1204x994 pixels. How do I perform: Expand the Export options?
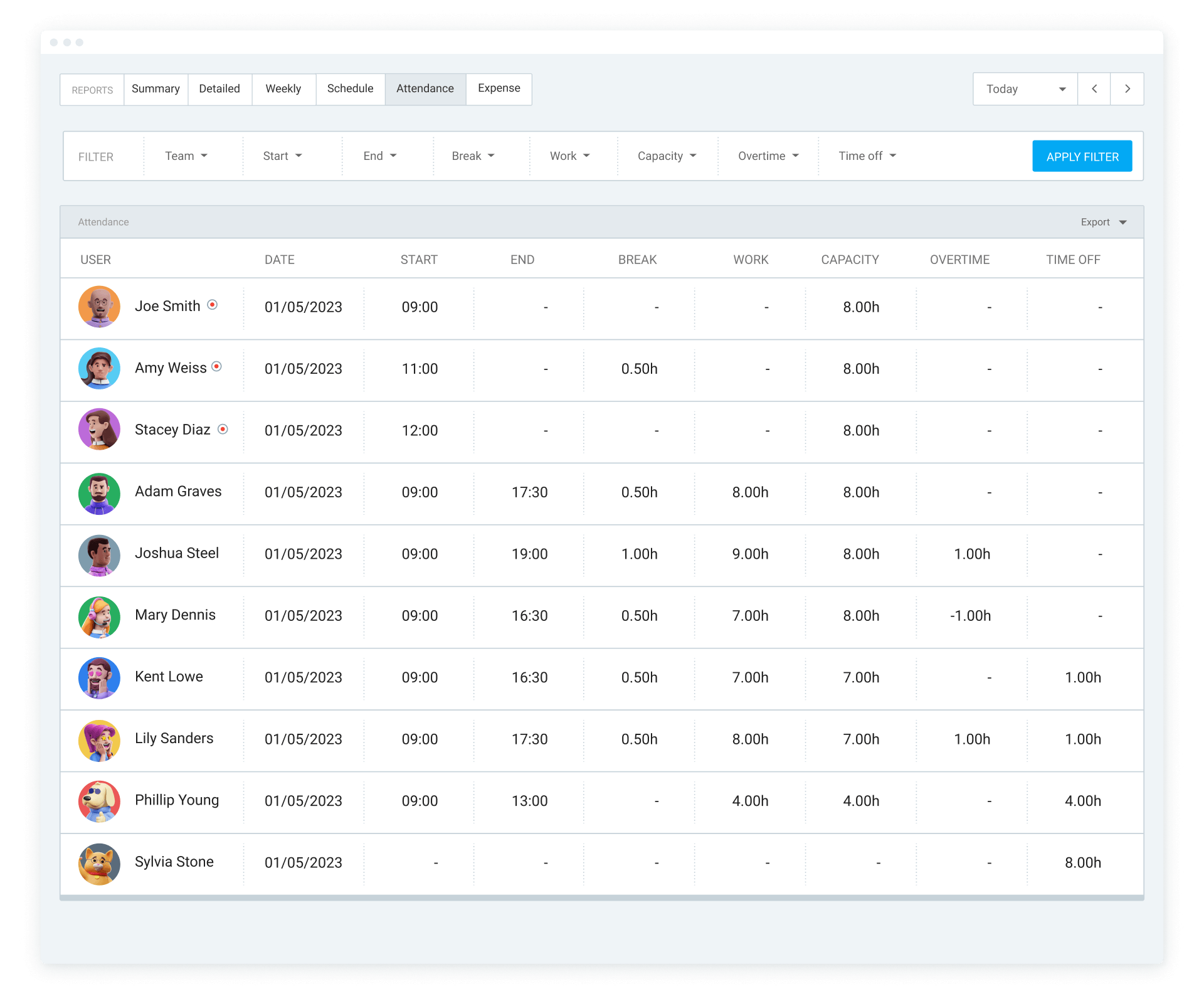(1102, 222)
